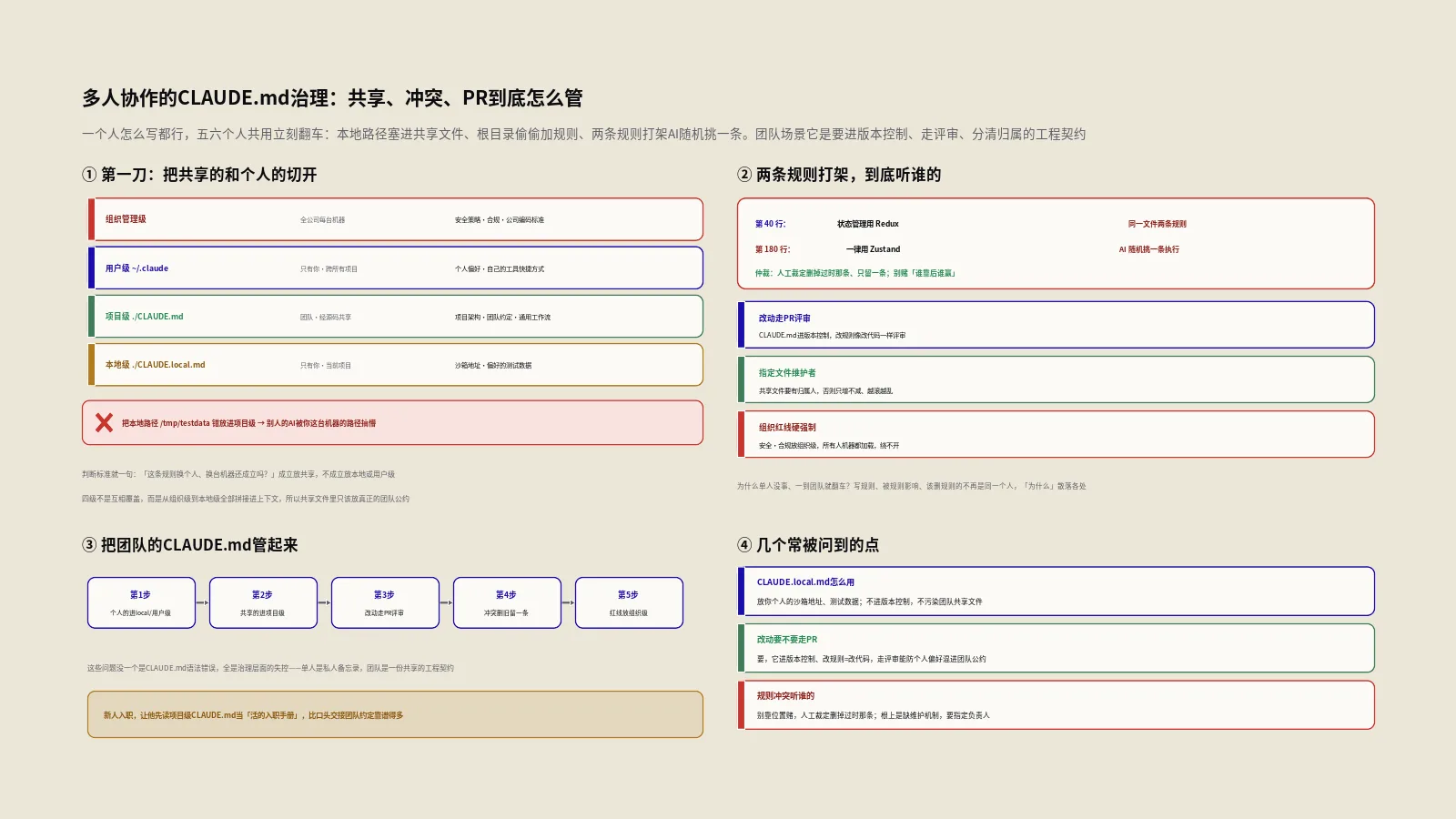The image size is (1456, 819).
Task: Click the 安全策略 · 合规 · 公司编码标准 cell
Action: 500,220
